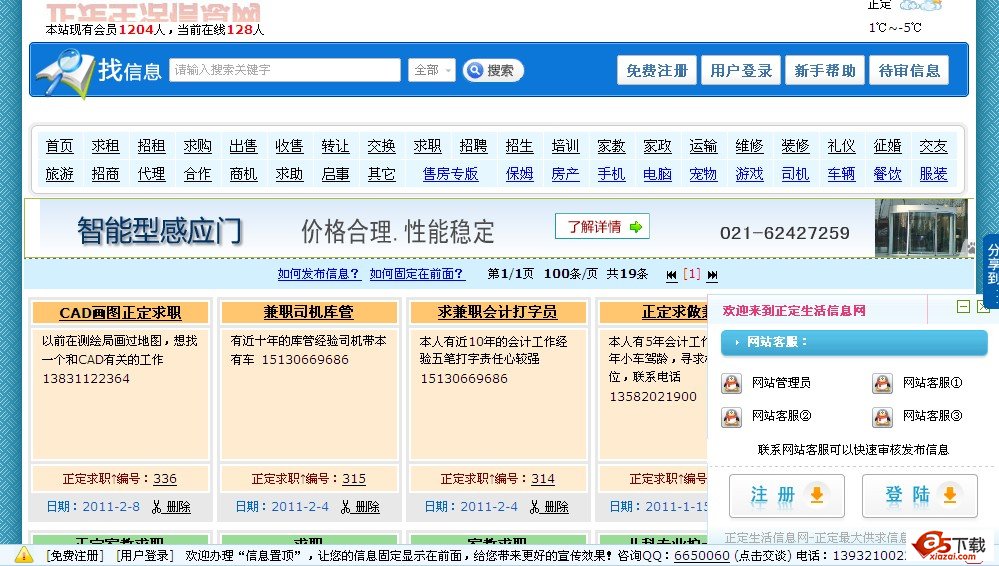Image resolution: width=999 pixels, height=566 pixels.
Task: Open listing number 314
Action: [x=543, y=479]
